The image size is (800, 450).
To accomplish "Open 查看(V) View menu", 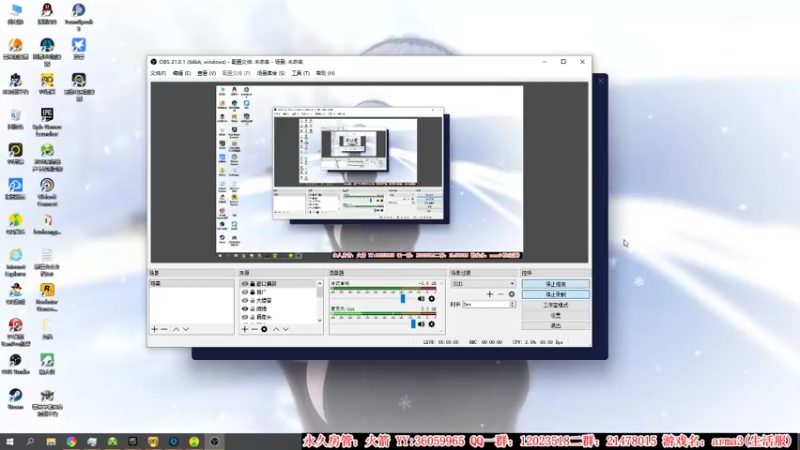I will click(x=207, y=73).
